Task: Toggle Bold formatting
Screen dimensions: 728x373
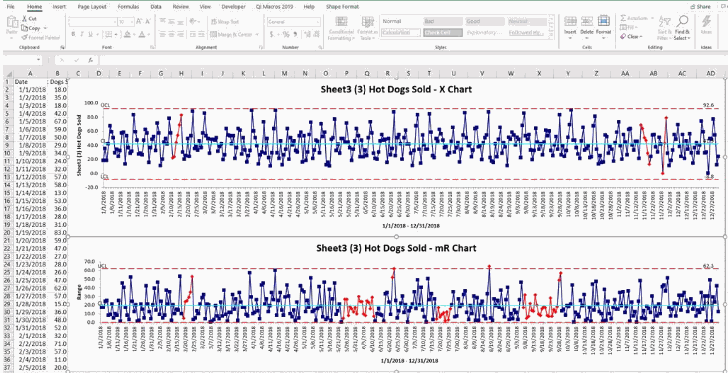Action: tap(73, 34)
